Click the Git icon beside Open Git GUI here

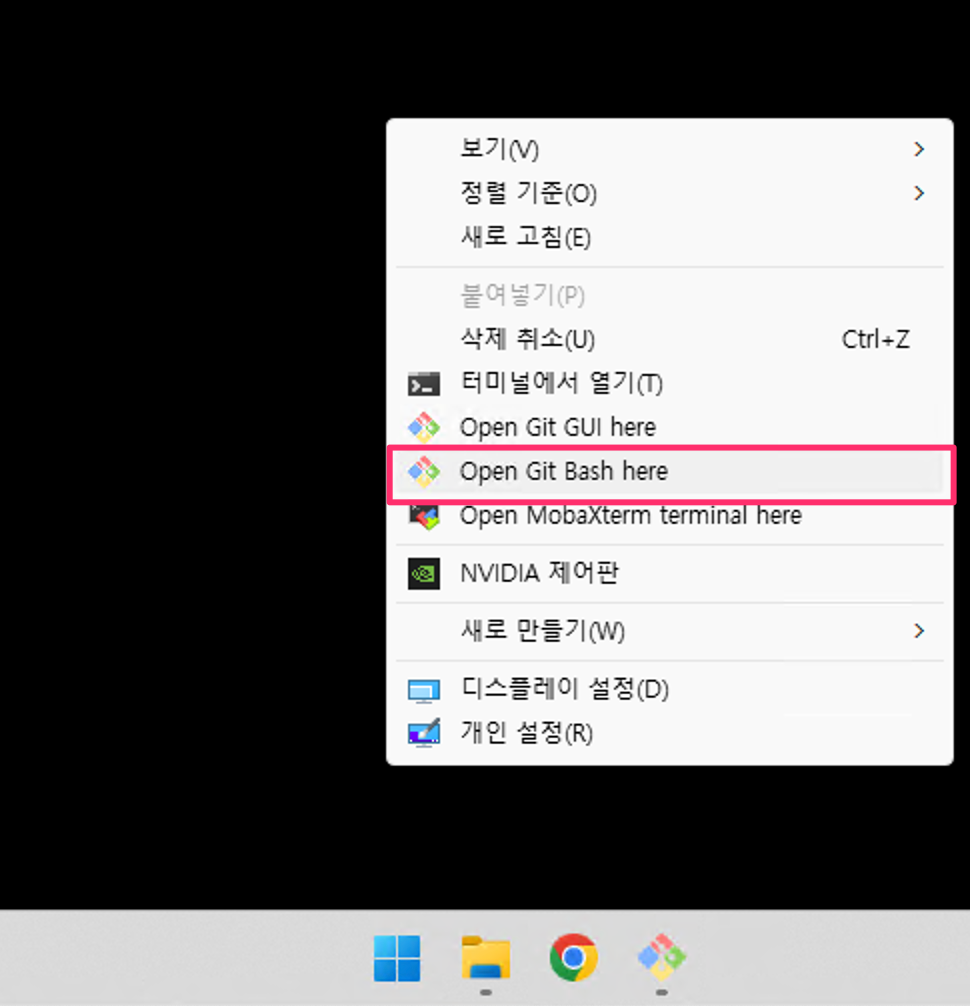coord(423,427)
